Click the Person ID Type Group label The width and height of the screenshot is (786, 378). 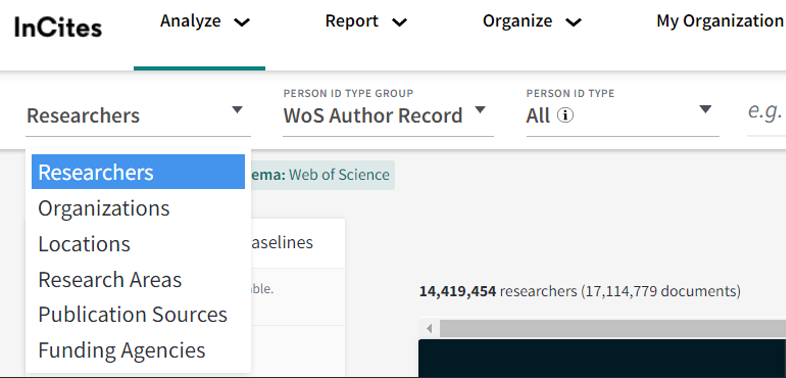[x=348, y=94]
